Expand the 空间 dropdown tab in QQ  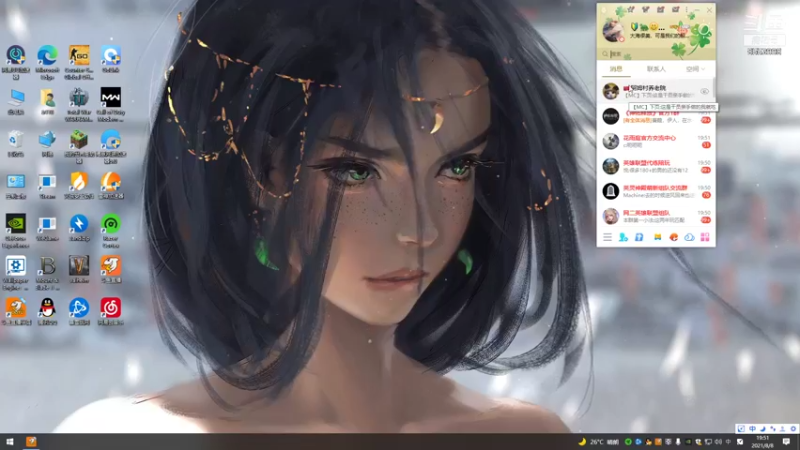tap(695, 69)
